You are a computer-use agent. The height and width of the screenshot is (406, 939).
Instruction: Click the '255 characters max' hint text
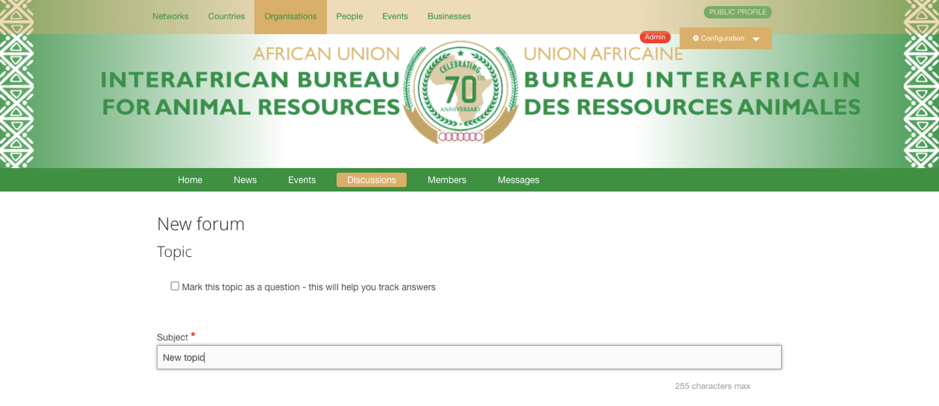click(712, 386)
